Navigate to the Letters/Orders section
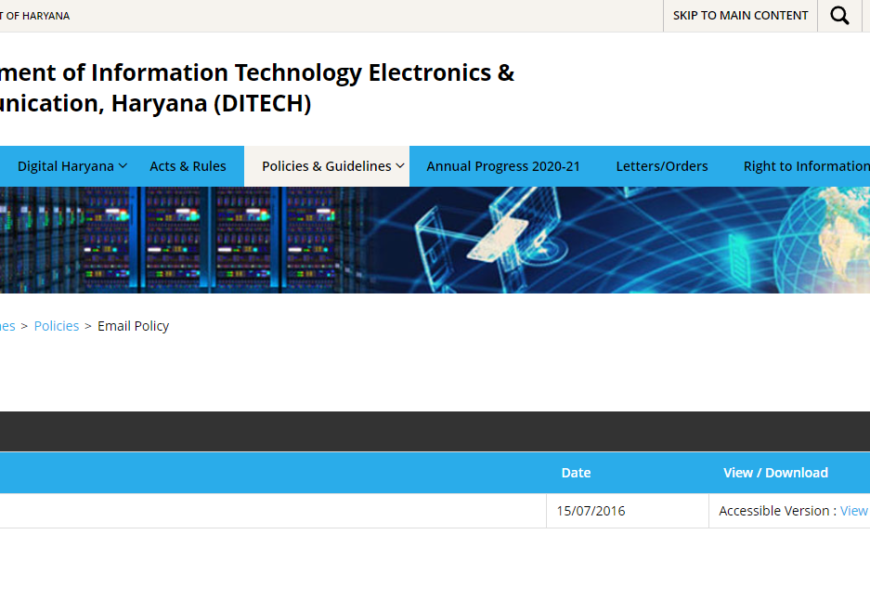Image resolution: width=870 pixels, height=600 pixels. (x=662, y=166)
